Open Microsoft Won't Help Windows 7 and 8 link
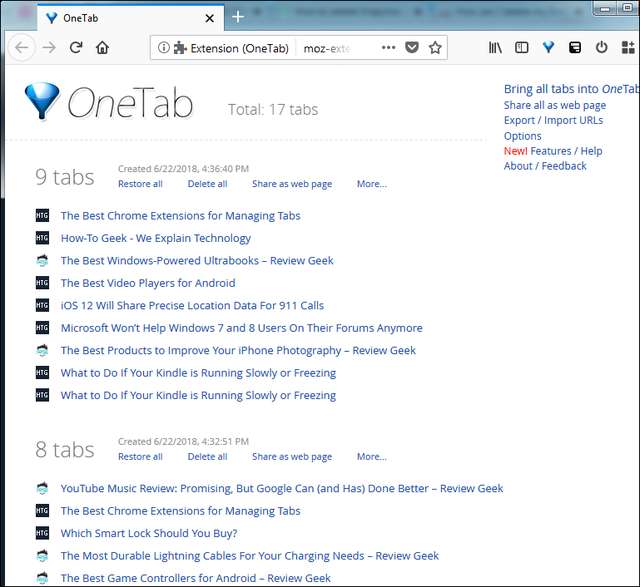640x587 pixels. click(242, 328)
